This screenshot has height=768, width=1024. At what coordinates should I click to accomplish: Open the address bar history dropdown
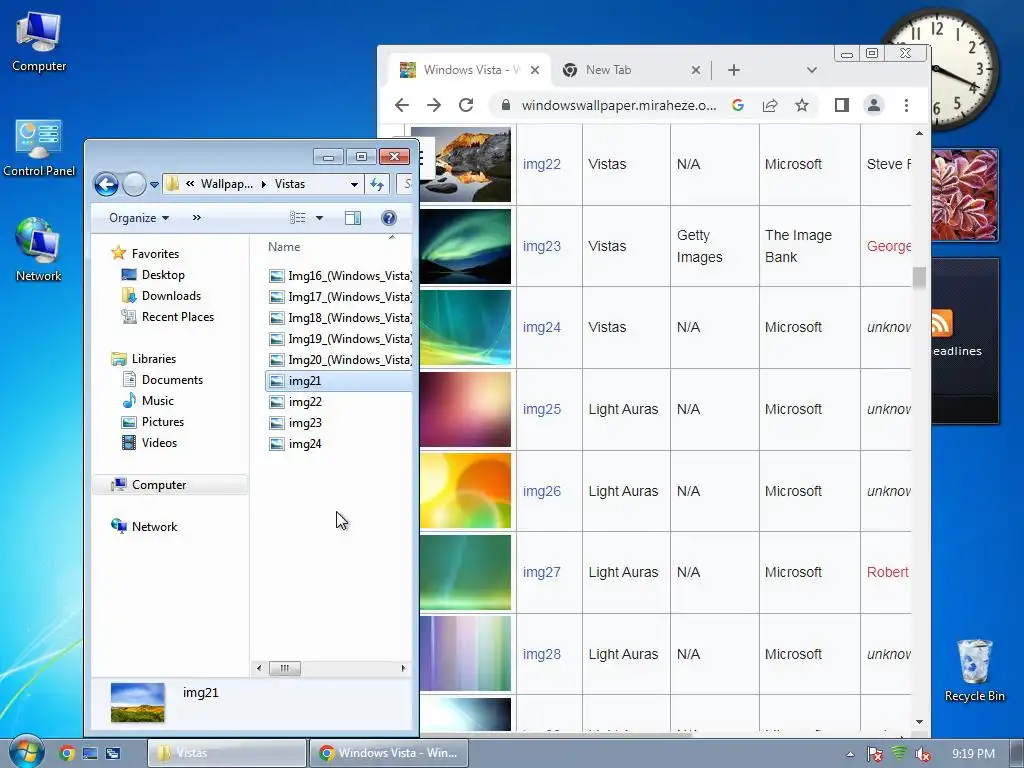coord(354,185)
